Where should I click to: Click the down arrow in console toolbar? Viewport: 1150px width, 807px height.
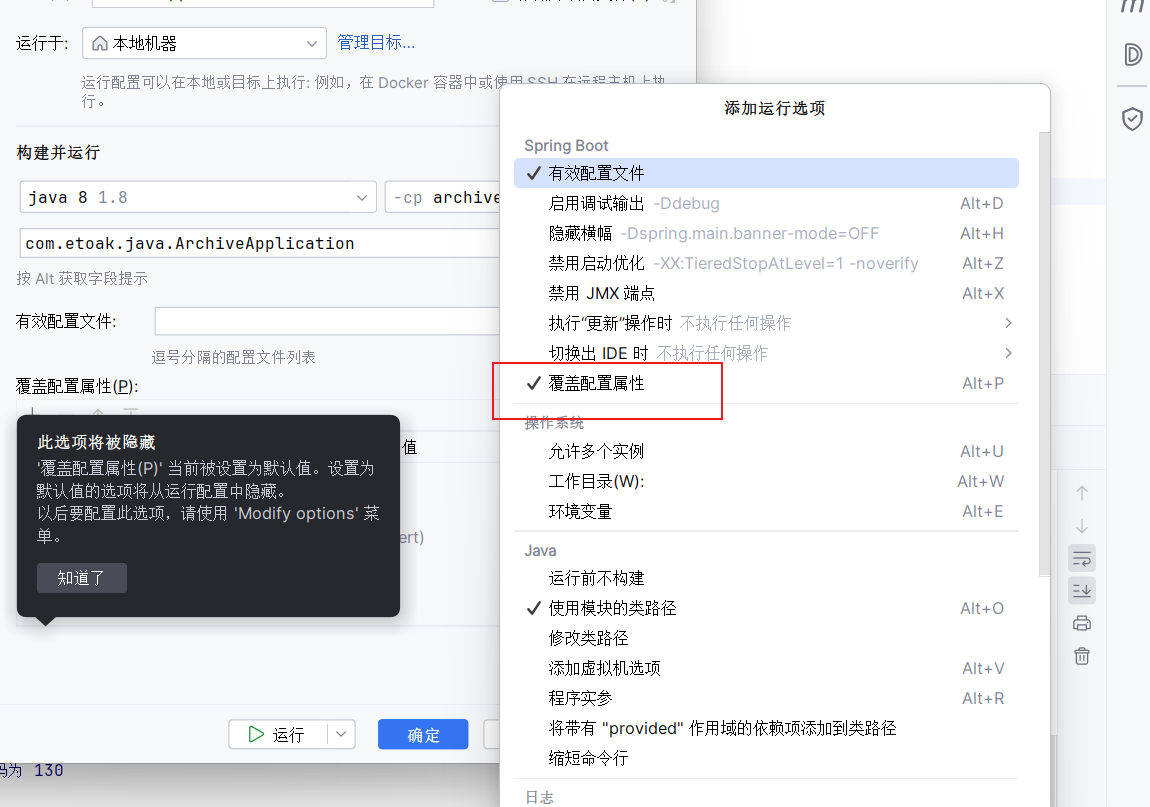1082,526
